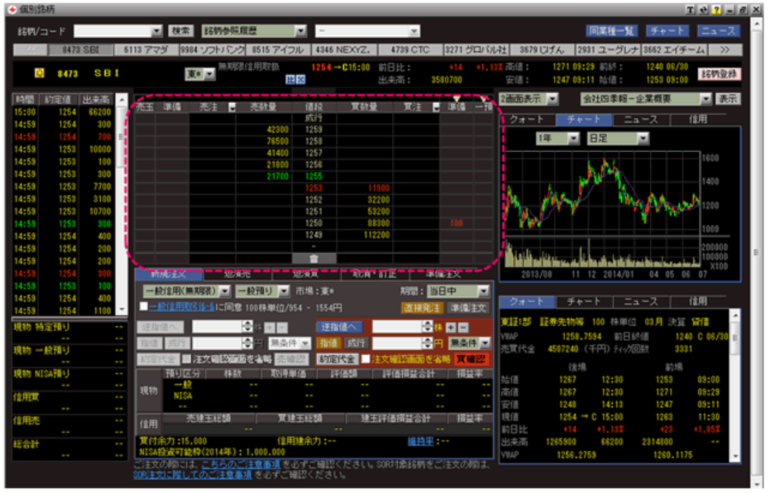Click the << button on the stock tab strip
This screenshot has width=768, height=493.
30,50
